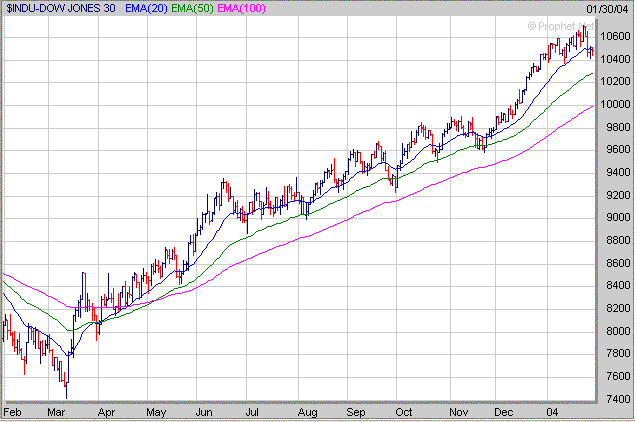Click the 04 year label on time axis
637x422 pixels.
point(552,412)
